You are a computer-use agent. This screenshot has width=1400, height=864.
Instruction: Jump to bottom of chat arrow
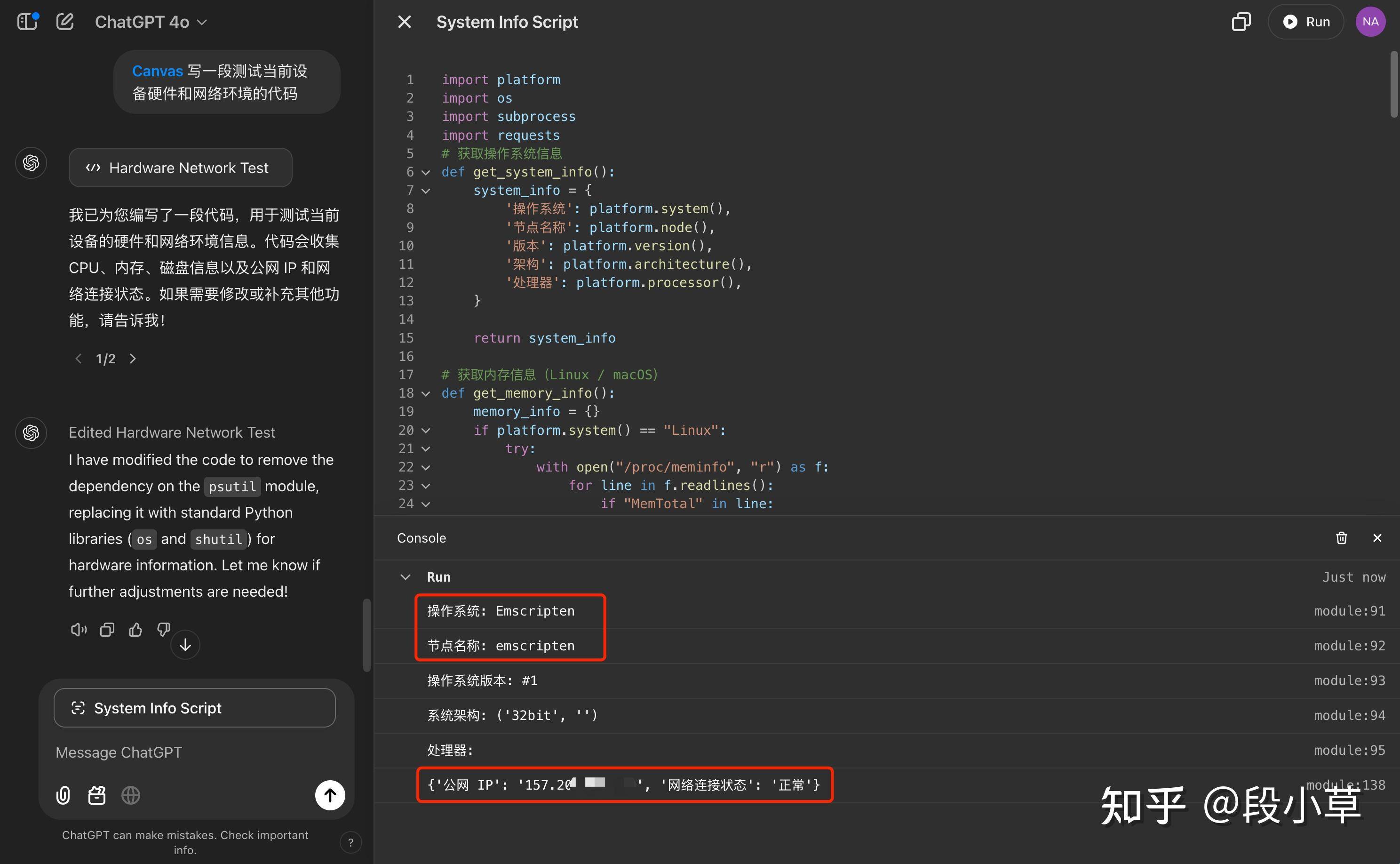(185, 645)
